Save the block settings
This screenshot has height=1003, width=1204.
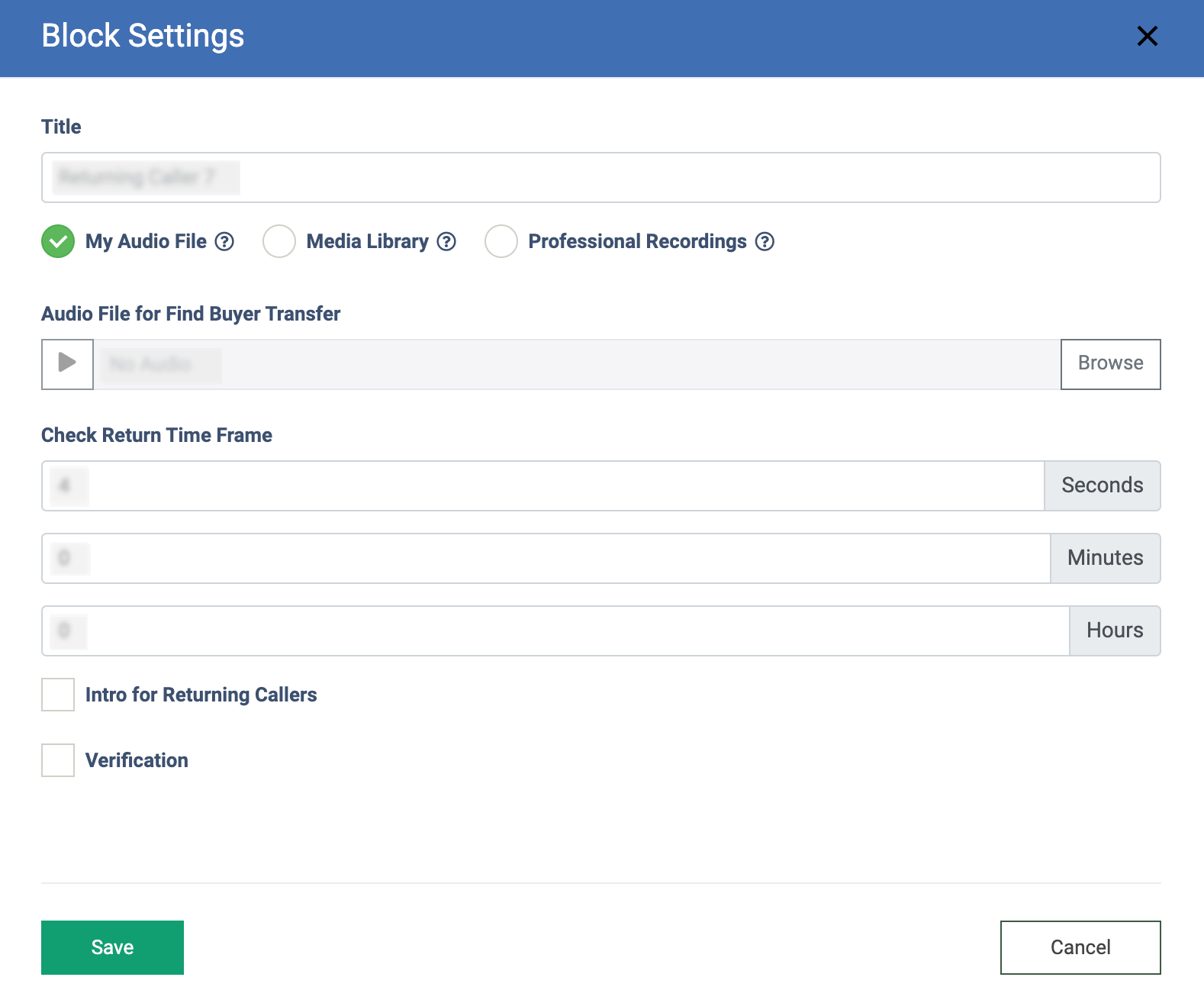tap(112, 947)
